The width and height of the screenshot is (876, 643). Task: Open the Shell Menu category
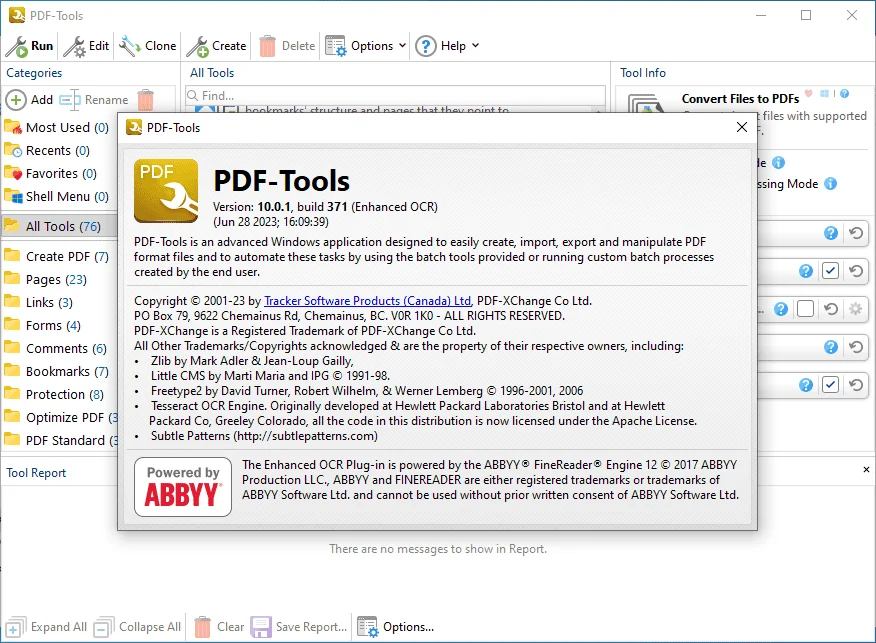pos(57,197)
